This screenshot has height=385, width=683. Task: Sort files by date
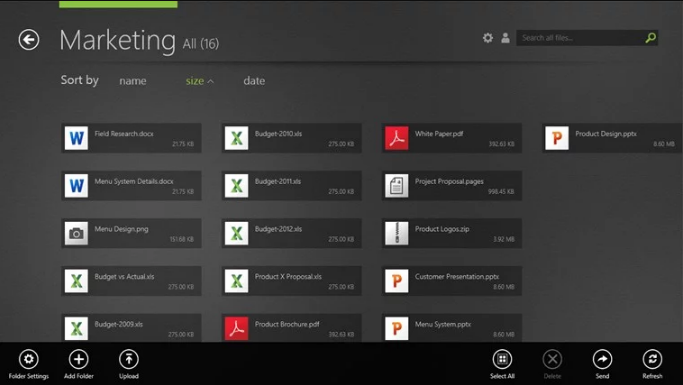click(x=254, y=81)
